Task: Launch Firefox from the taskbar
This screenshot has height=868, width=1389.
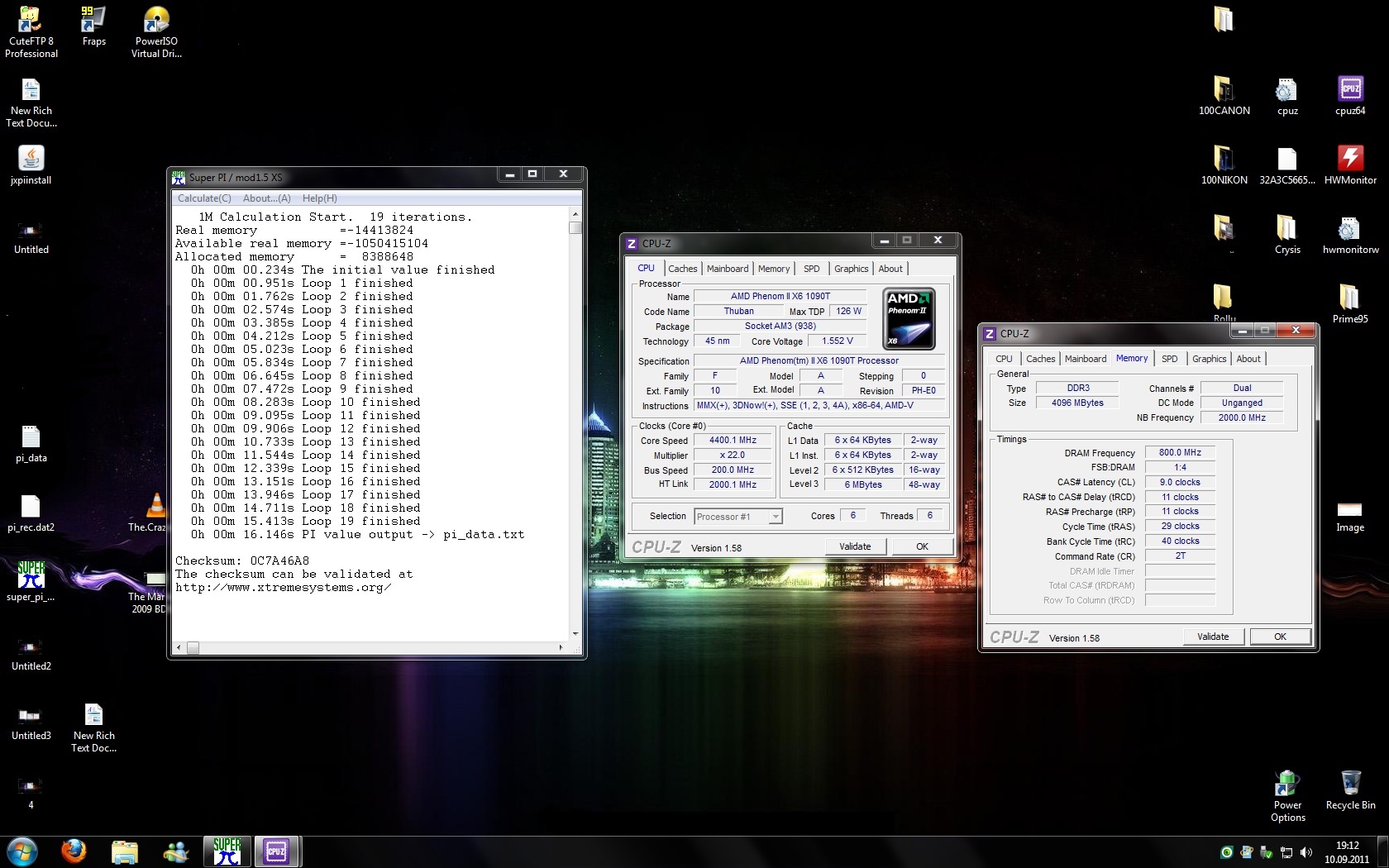Action: coord(74,851)
